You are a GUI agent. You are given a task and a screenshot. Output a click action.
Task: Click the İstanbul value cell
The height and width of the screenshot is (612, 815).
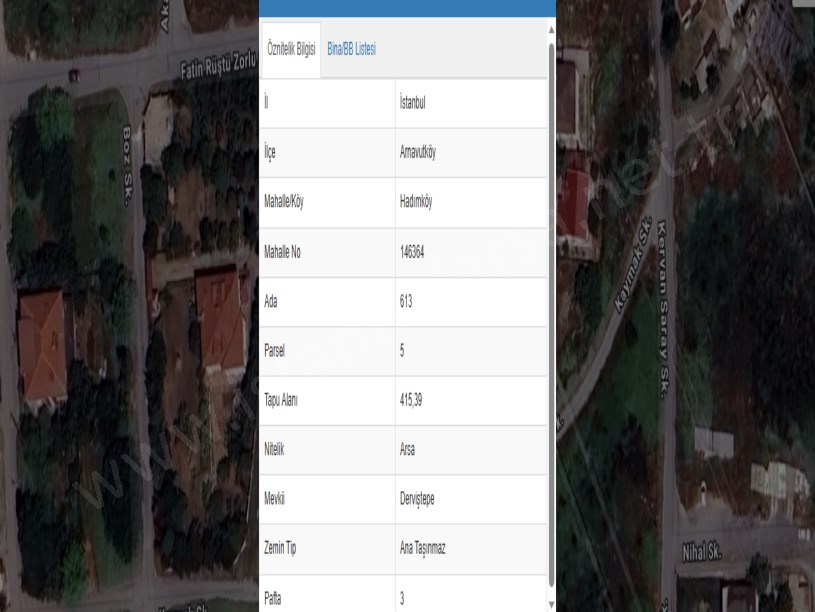click(x=413, y=103)
